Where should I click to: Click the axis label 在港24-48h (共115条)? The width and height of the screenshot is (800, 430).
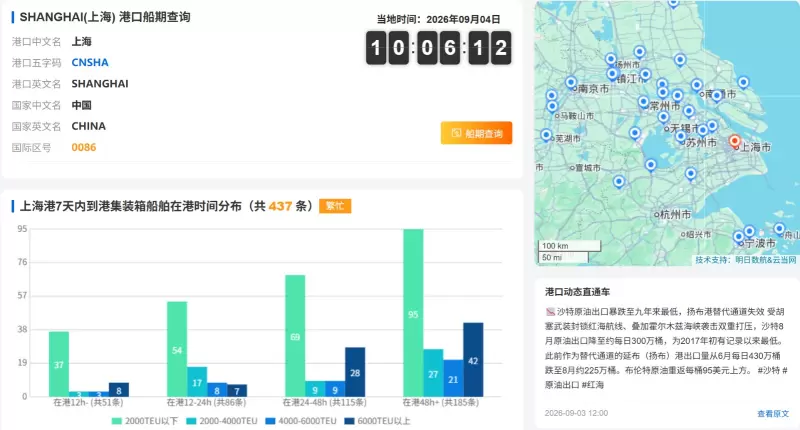(324, 402)
